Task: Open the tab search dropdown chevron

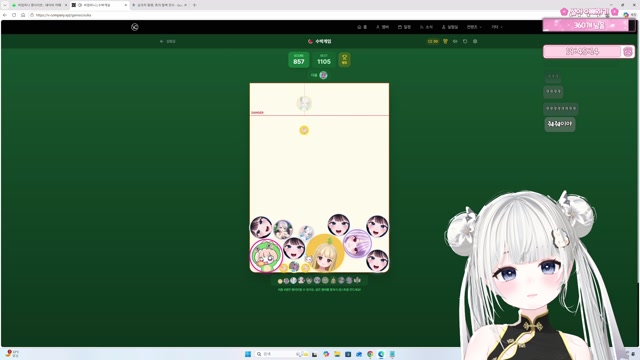Action: [x=4, y=5]
